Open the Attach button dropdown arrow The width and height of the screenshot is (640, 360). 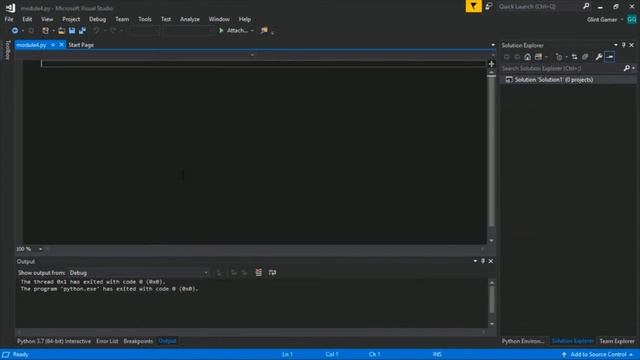pyautogui.click(x=252, y=31)
